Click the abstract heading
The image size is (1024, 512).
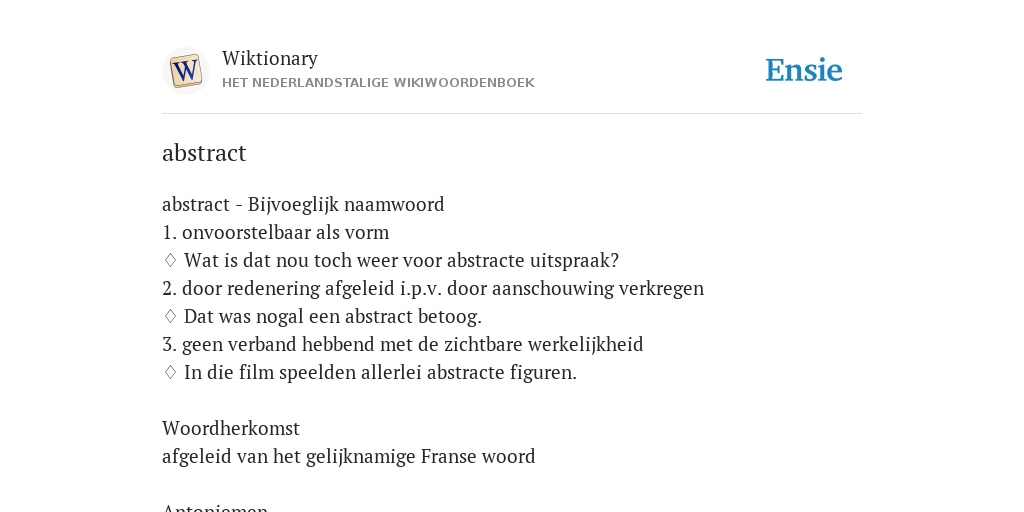click(204, 153)
